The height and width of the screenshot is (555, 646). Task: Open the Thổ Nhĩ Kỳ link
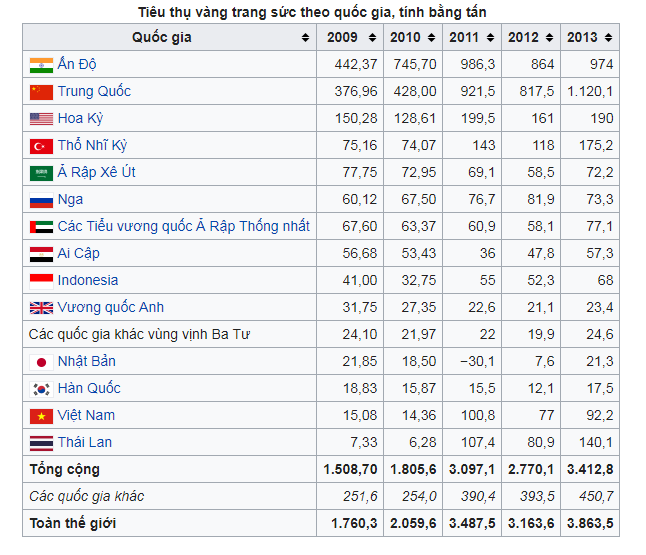coord(92,145)
